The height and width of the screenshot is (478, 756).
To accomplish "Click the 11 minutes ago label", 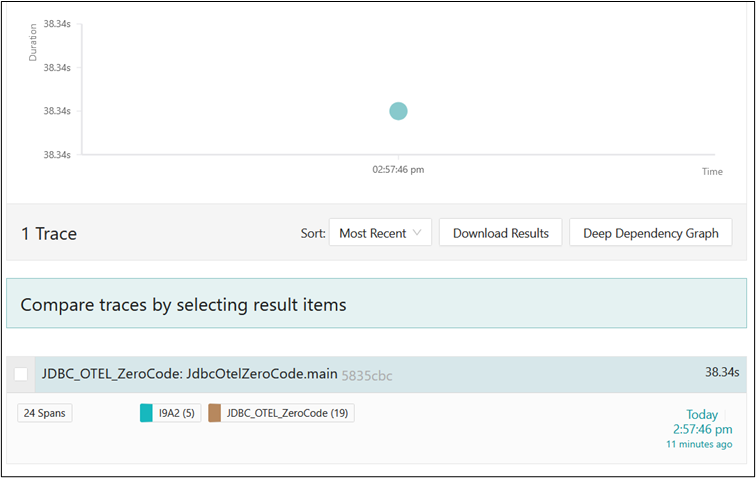I will click(x=700, y=444).
